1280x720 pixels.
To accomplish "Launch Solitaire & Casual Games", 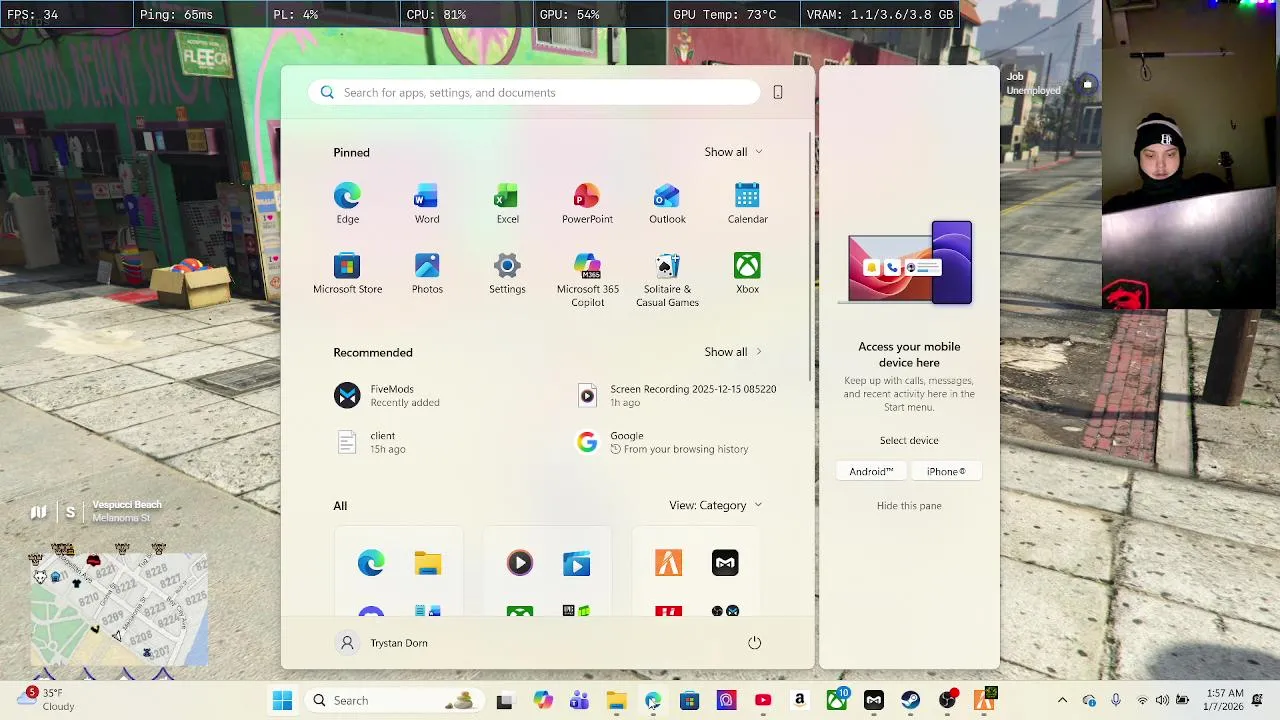I will tap(667, 280).
